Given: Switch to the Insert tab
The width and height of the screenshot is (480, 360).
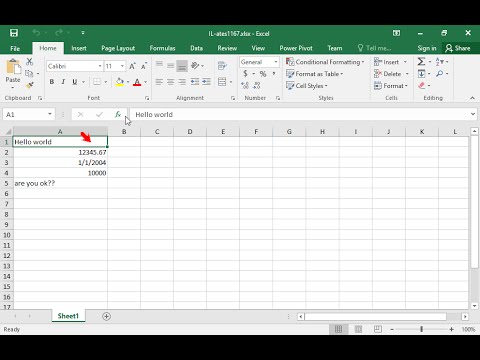Looking at the screenshot, I should pyautogui.click(x=79, y=48).
